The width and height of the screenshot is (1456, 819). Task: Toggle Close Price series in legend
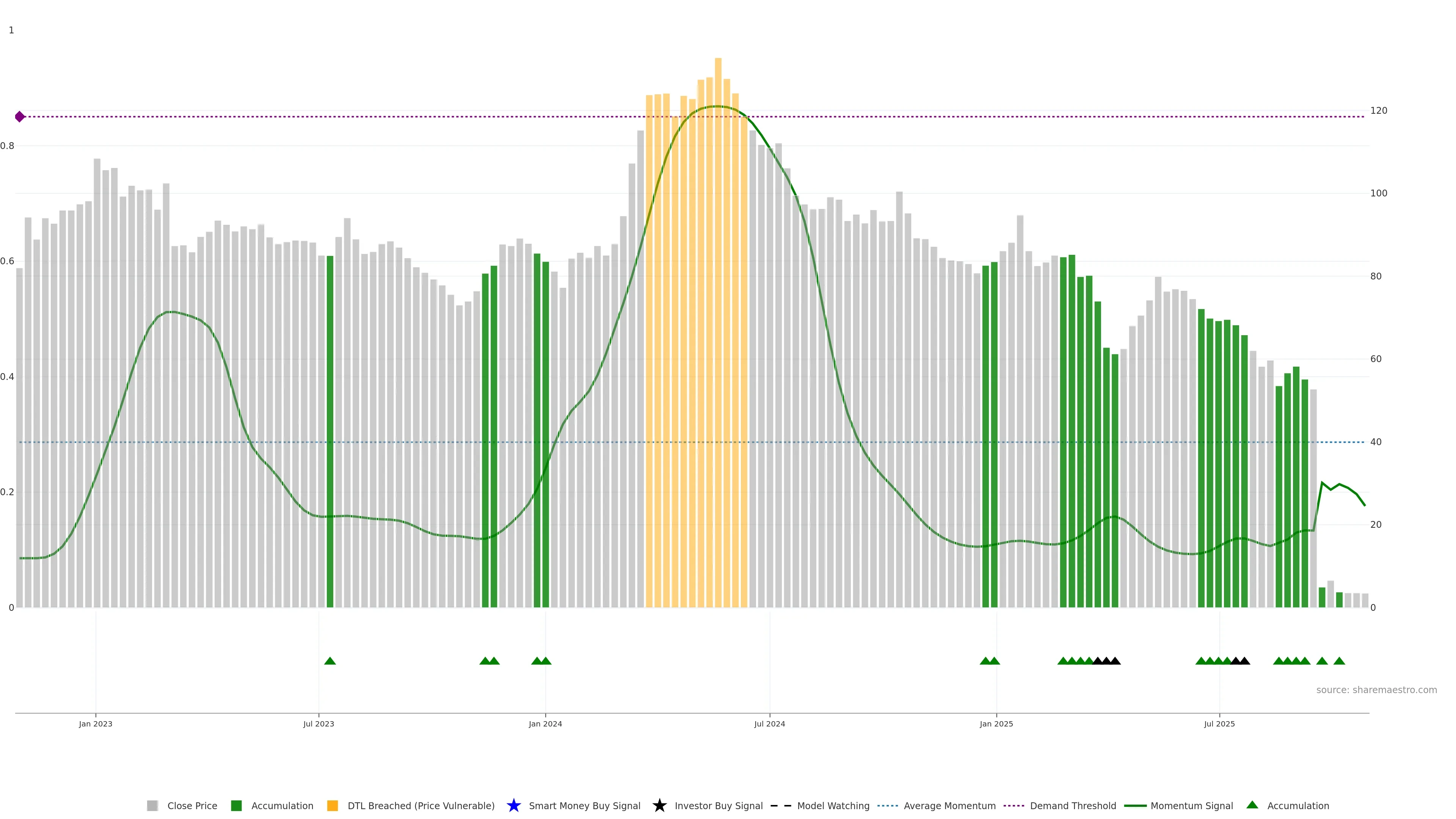click(191, 805)
